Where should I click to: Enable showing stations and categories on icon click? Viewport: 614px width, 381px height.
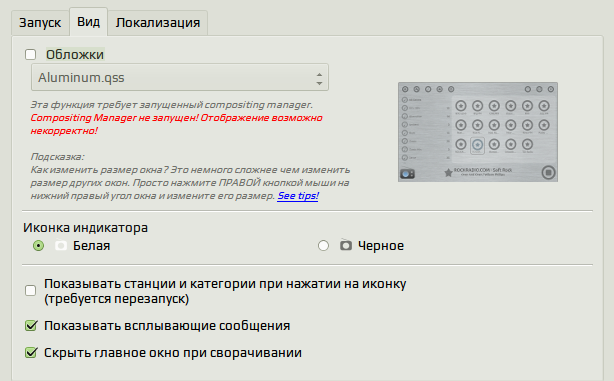[x=31, y=291]
